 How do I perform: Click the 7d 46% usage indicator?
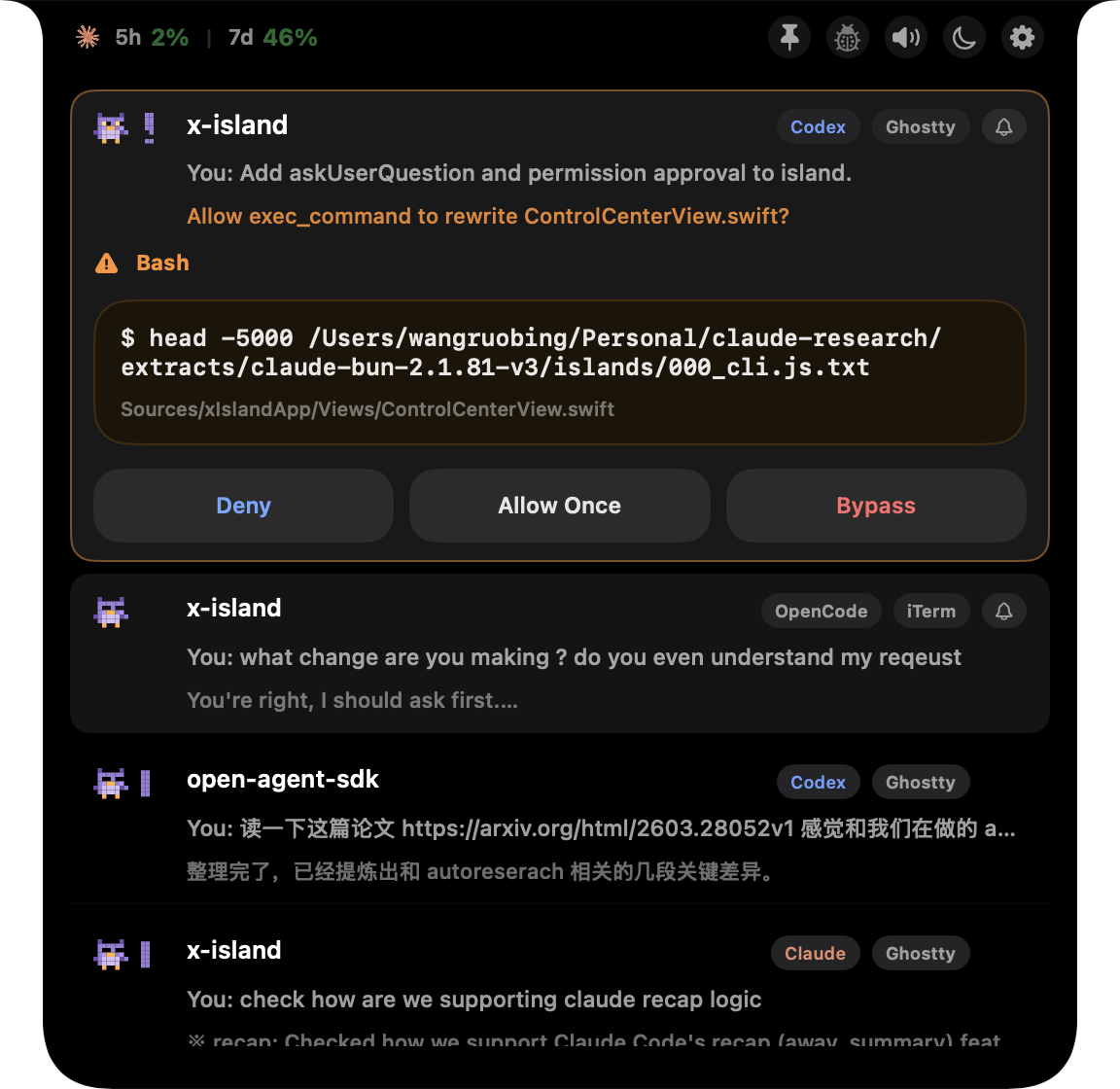273,37
